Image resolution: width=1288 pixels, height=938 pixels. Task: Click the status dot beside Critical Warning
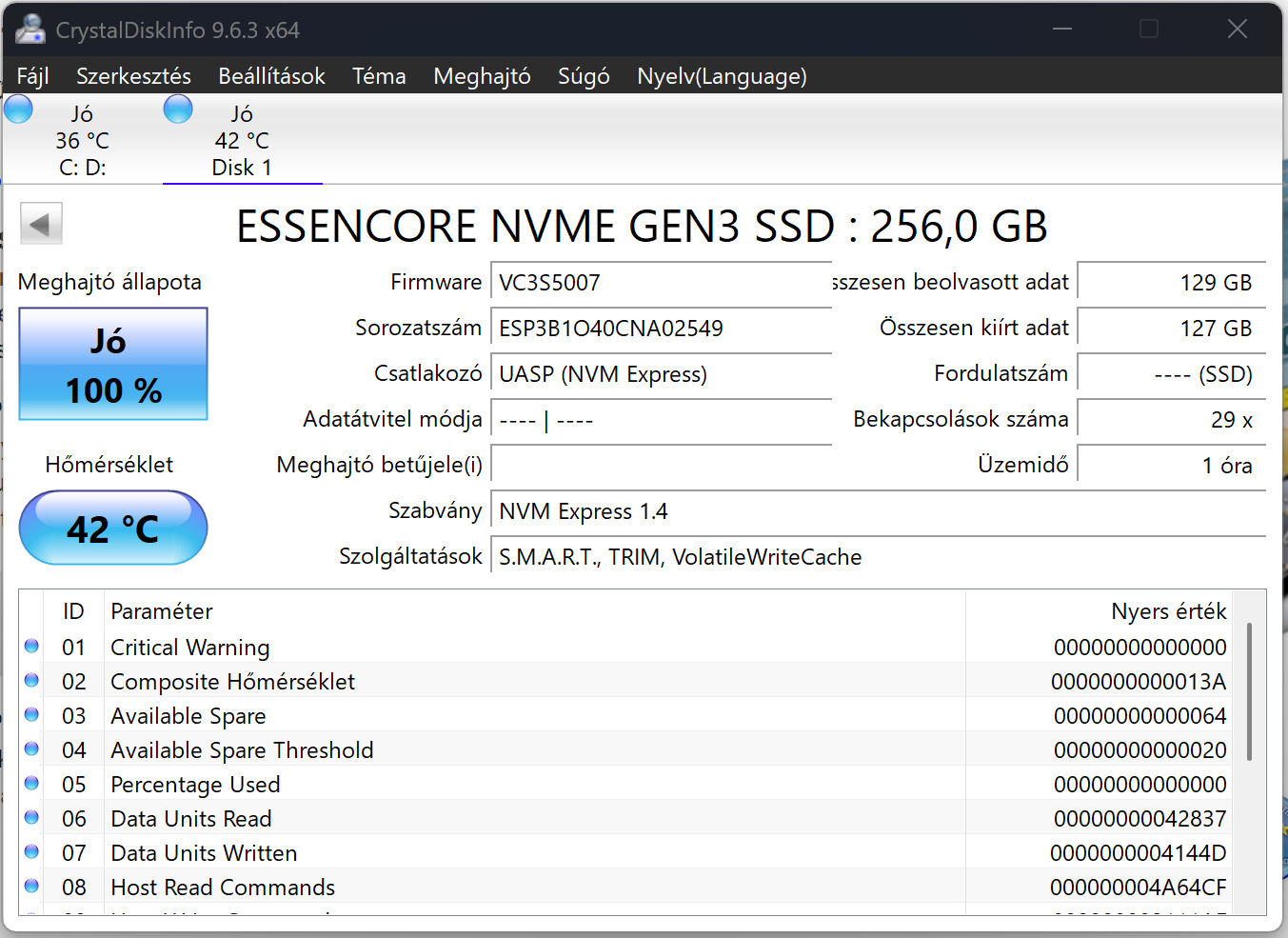[x=31, y=647]
